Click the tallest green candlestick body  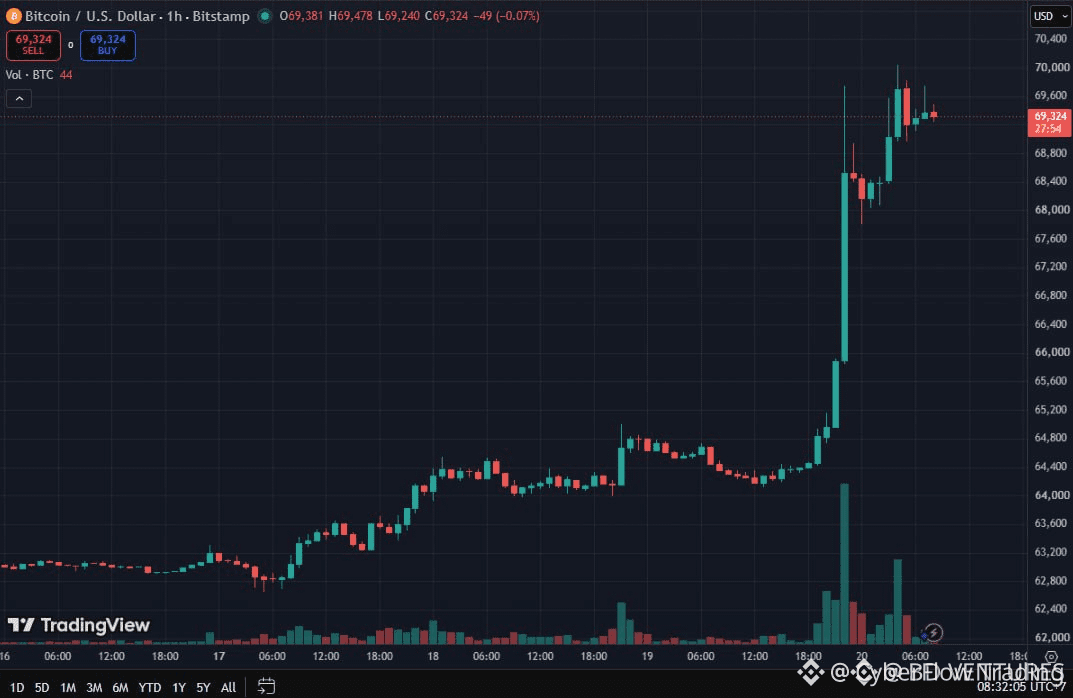(844, 267)
